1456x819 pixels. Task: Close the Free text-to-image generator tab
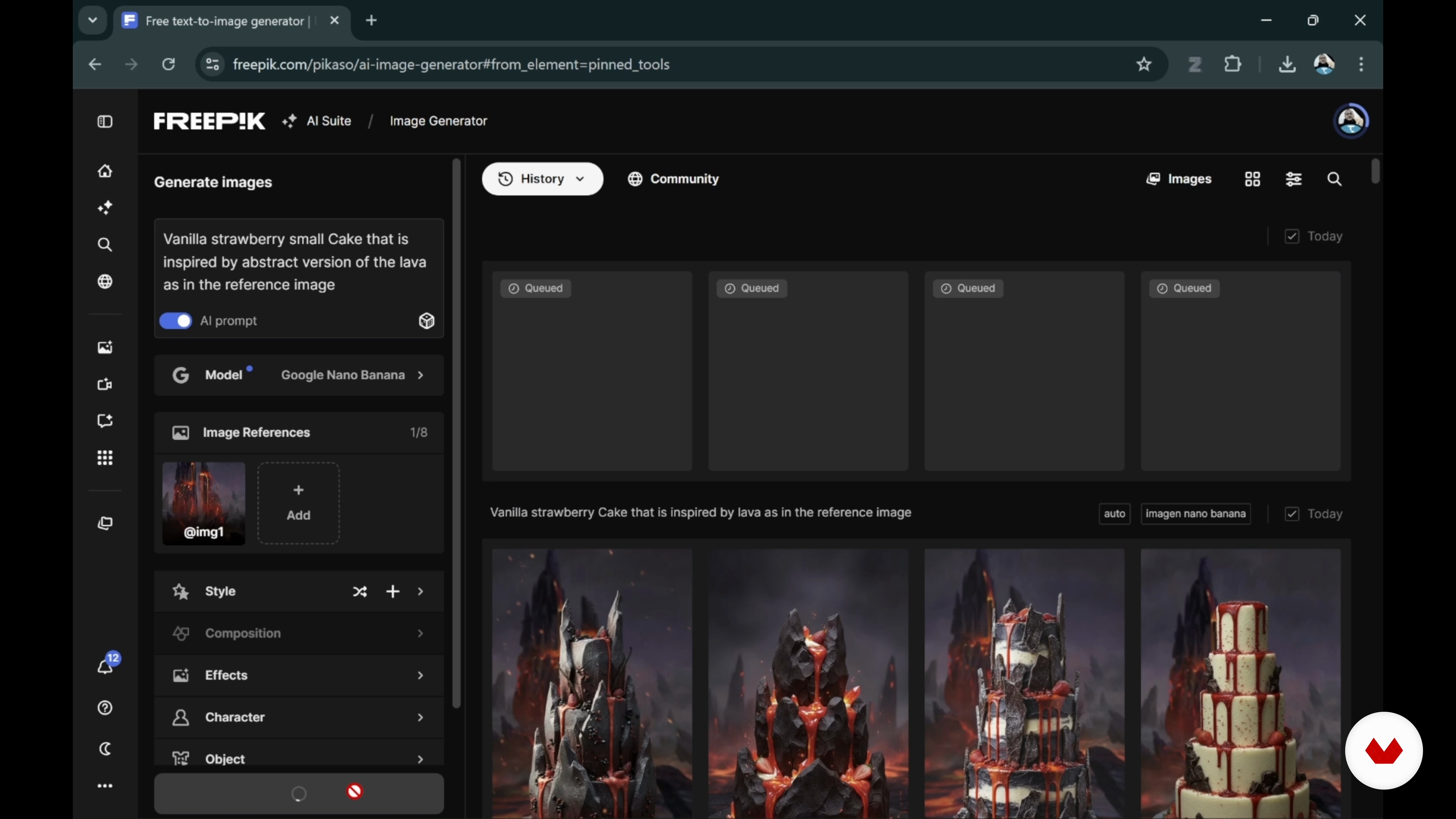click(x=334, y=20)
